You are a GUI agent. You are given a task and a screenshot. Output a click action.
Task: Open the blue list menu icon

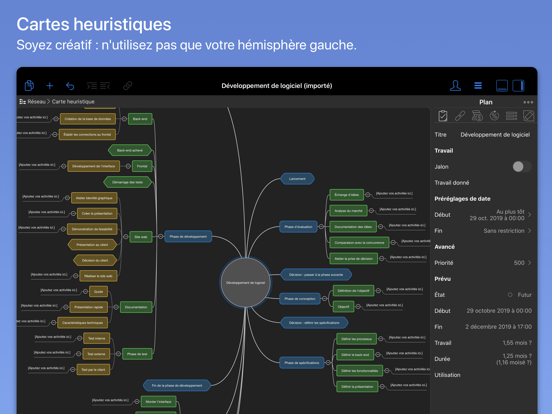click(x=478, y=86)
